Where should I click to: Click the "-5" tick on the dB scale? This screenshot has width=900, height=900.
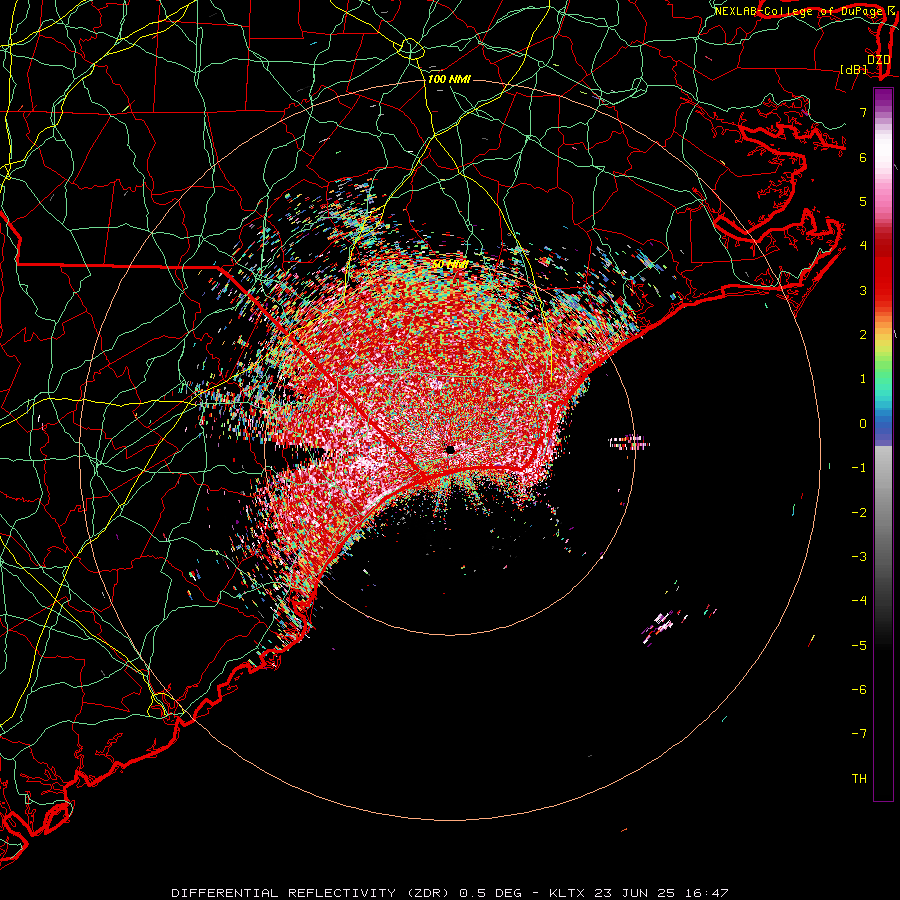point(859,645)
